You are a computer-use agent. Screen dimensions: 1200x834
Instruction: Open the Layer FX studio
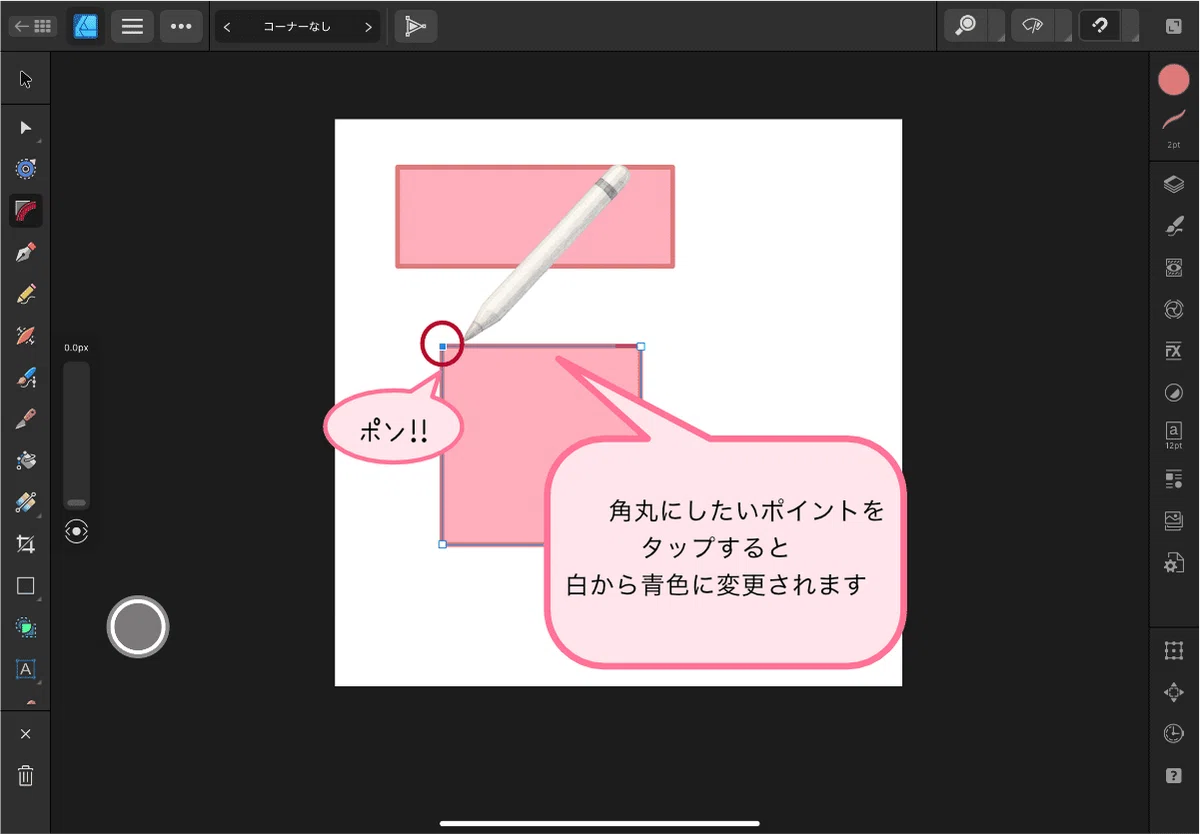click(1174, 351)
